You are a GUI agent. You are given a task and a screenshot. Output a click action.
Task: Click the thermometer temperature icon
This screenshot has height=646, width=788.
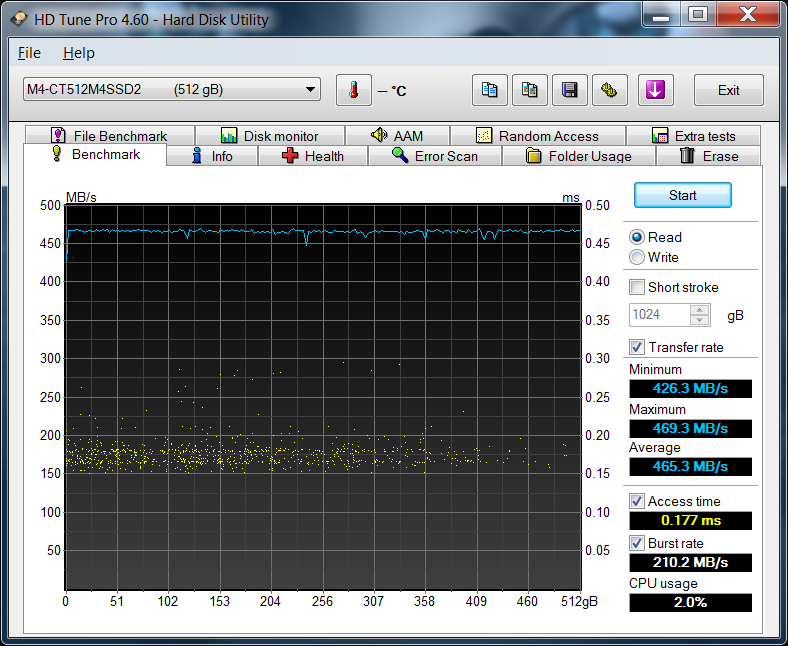[353, 90]
